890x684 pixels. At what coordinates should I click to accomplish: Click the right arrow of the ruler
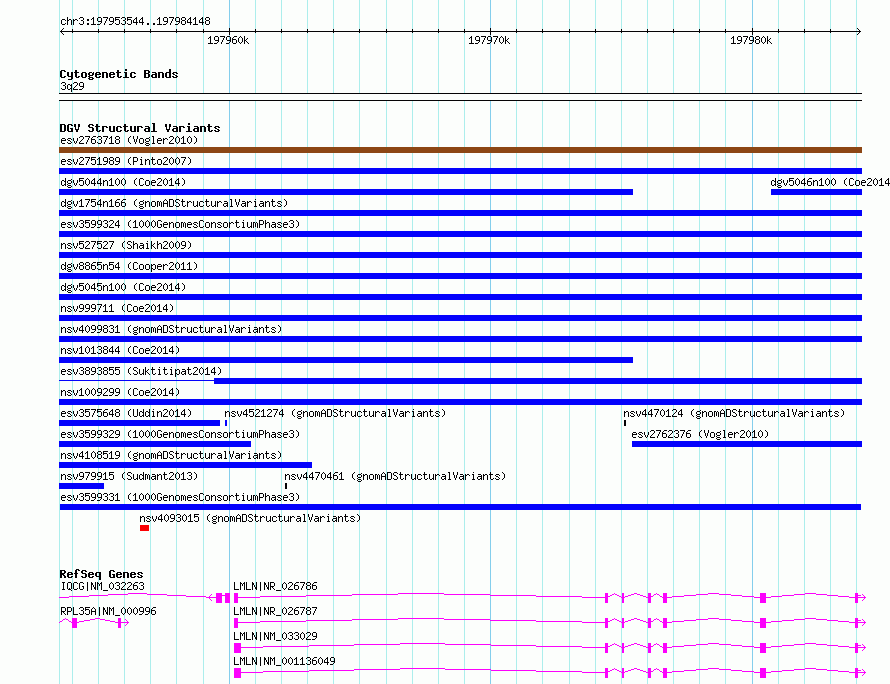pyautogui.click(x=858, y=32)
